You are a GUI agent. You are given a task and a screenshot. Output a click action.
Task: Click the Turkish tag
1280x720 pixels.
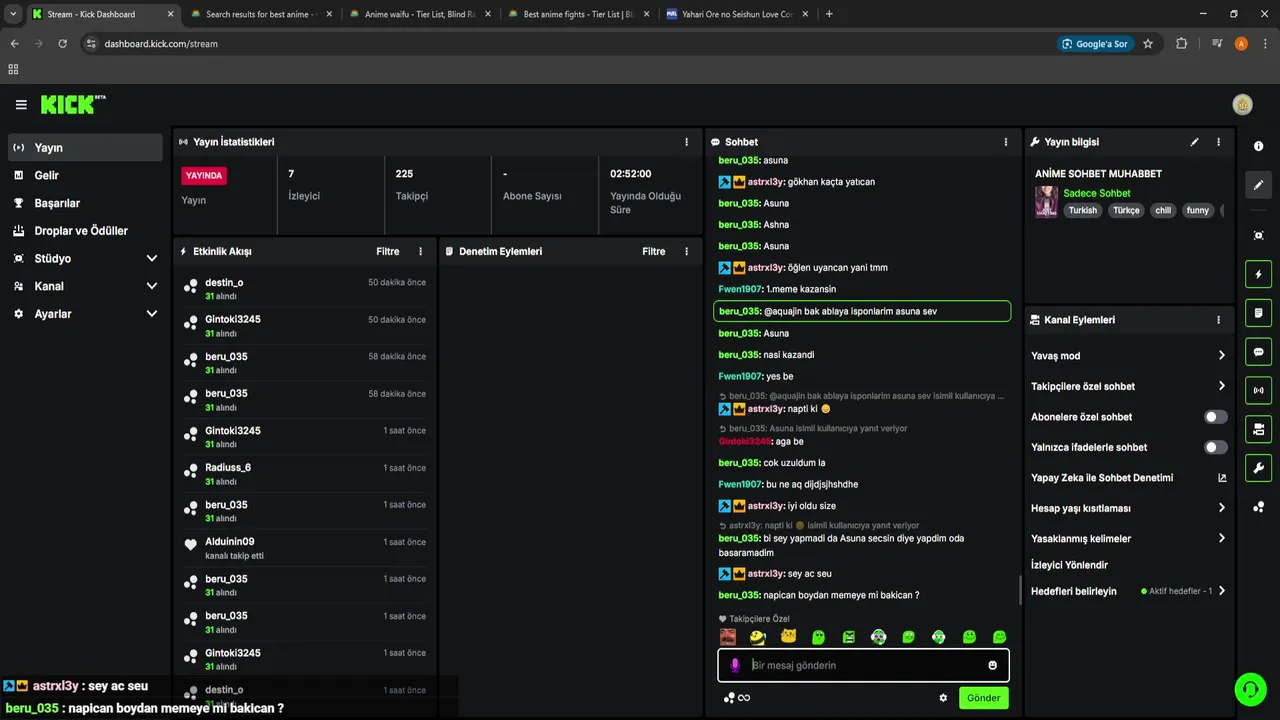point(1083,210)
